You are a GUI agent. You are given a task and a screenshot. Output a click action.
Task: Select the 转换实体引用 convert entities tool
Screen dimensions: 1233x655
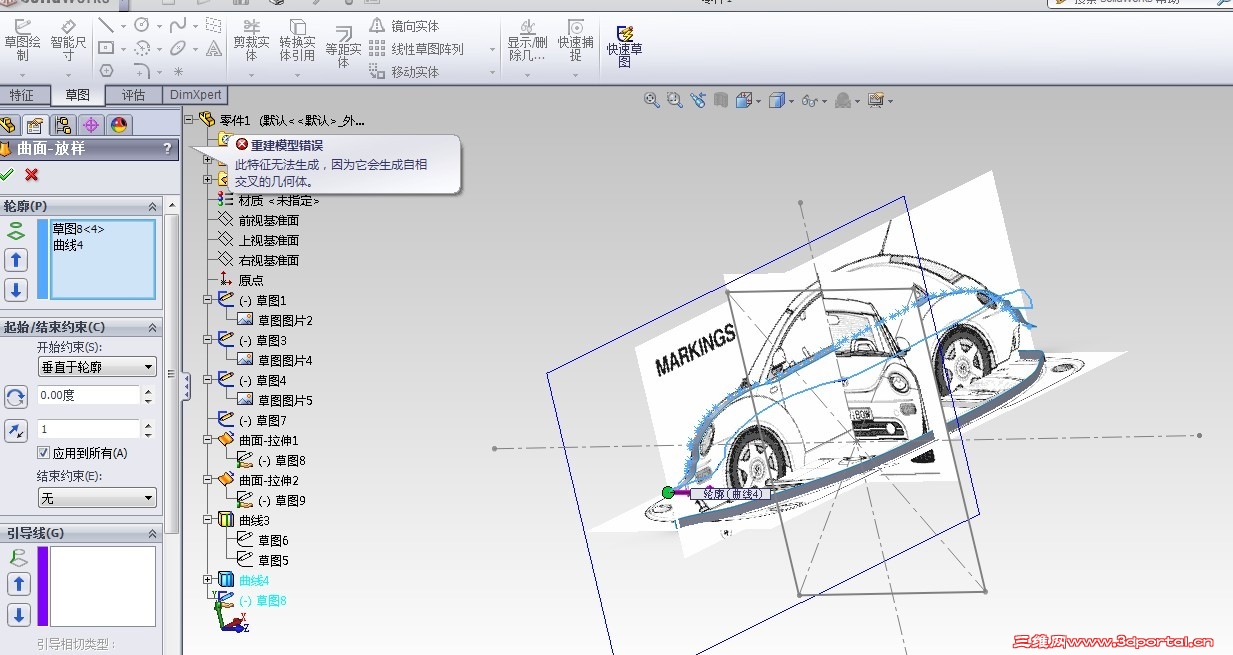pos(297,40)
